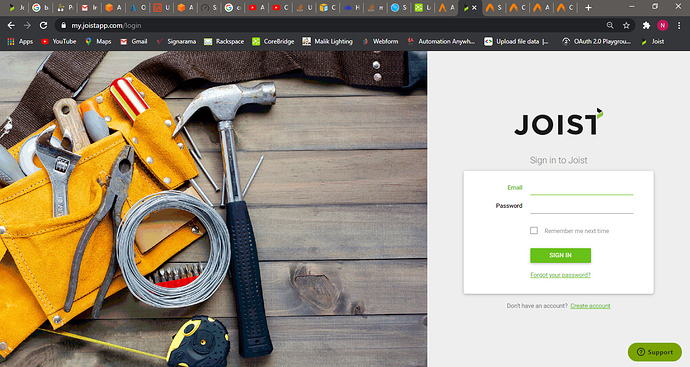Focus the Password input field

point(581,206)
